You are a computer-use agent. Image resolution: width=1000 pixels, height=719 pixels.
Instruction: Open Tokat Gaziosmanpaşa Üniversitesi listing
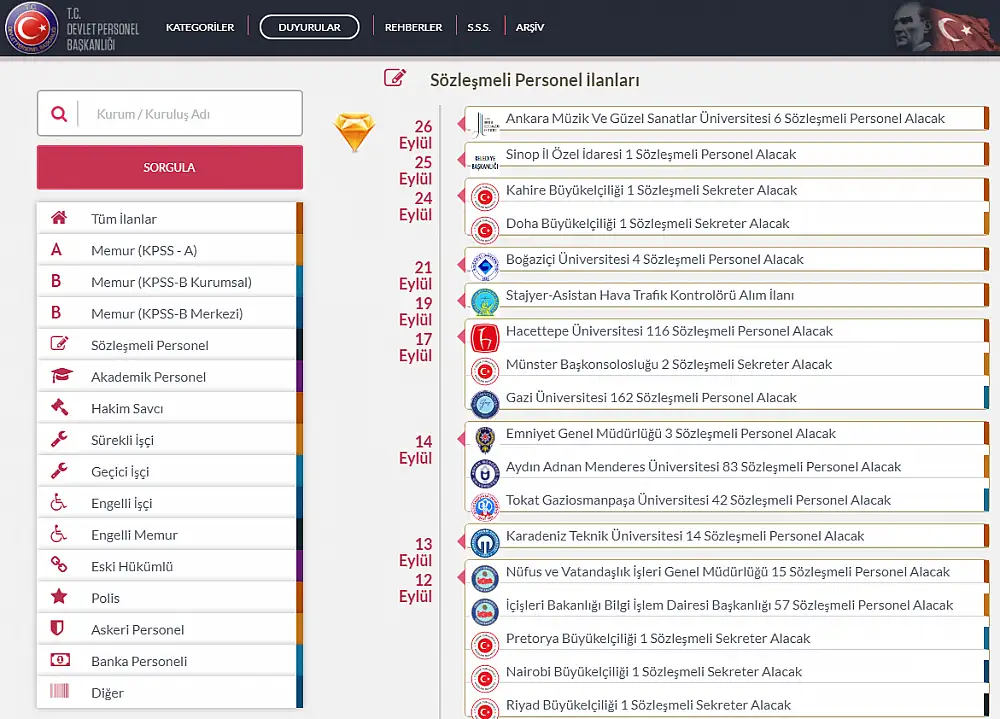727,500
